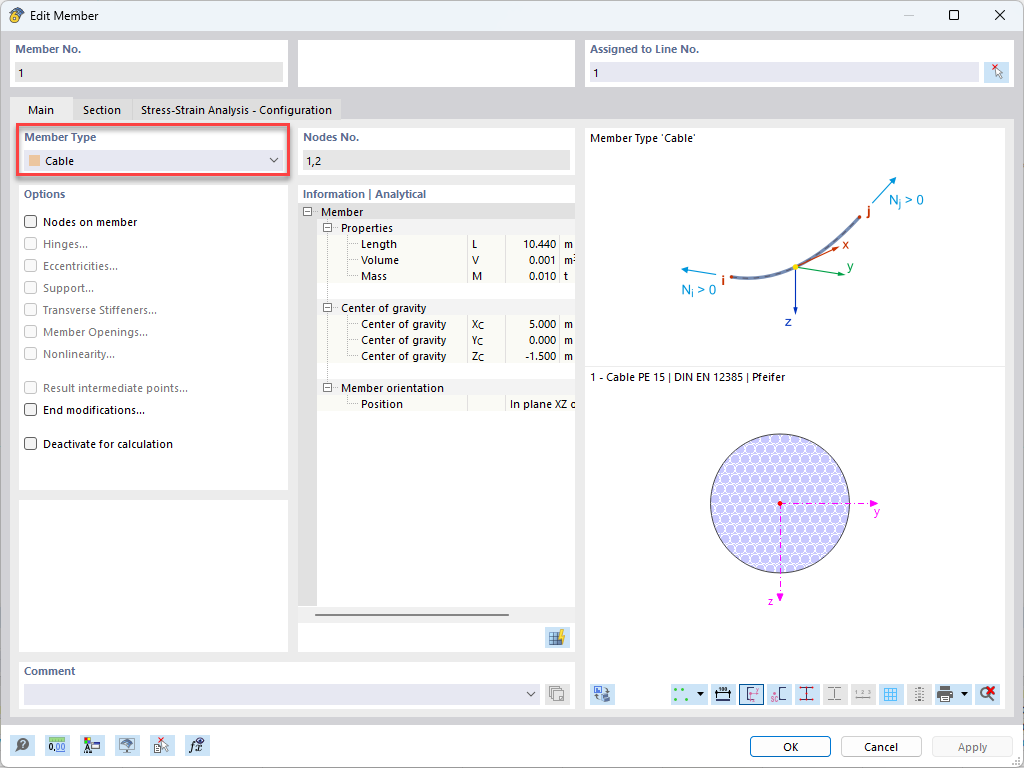Click the grid table icon under the section graphic
The width and height of the screenshot is (1024, 768).
tap(890, 694)
